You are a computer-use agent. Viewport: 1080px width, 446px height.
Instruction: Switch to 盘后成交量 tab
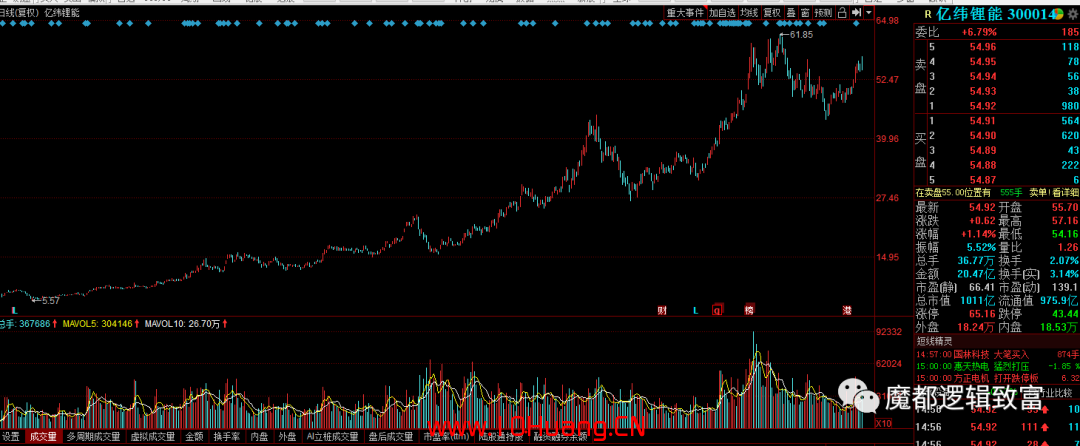pos(391,436)
